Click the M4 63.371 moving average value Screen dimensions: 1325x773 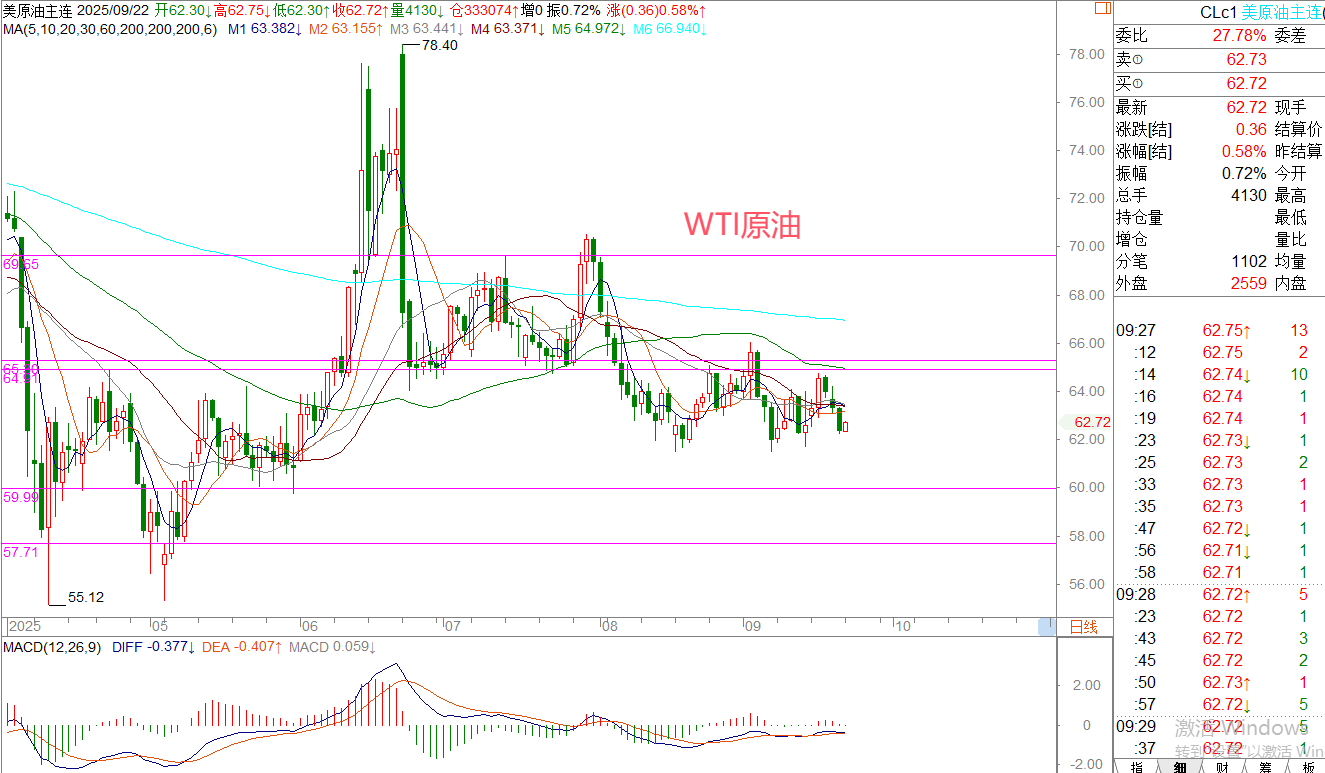pos(508,29)
